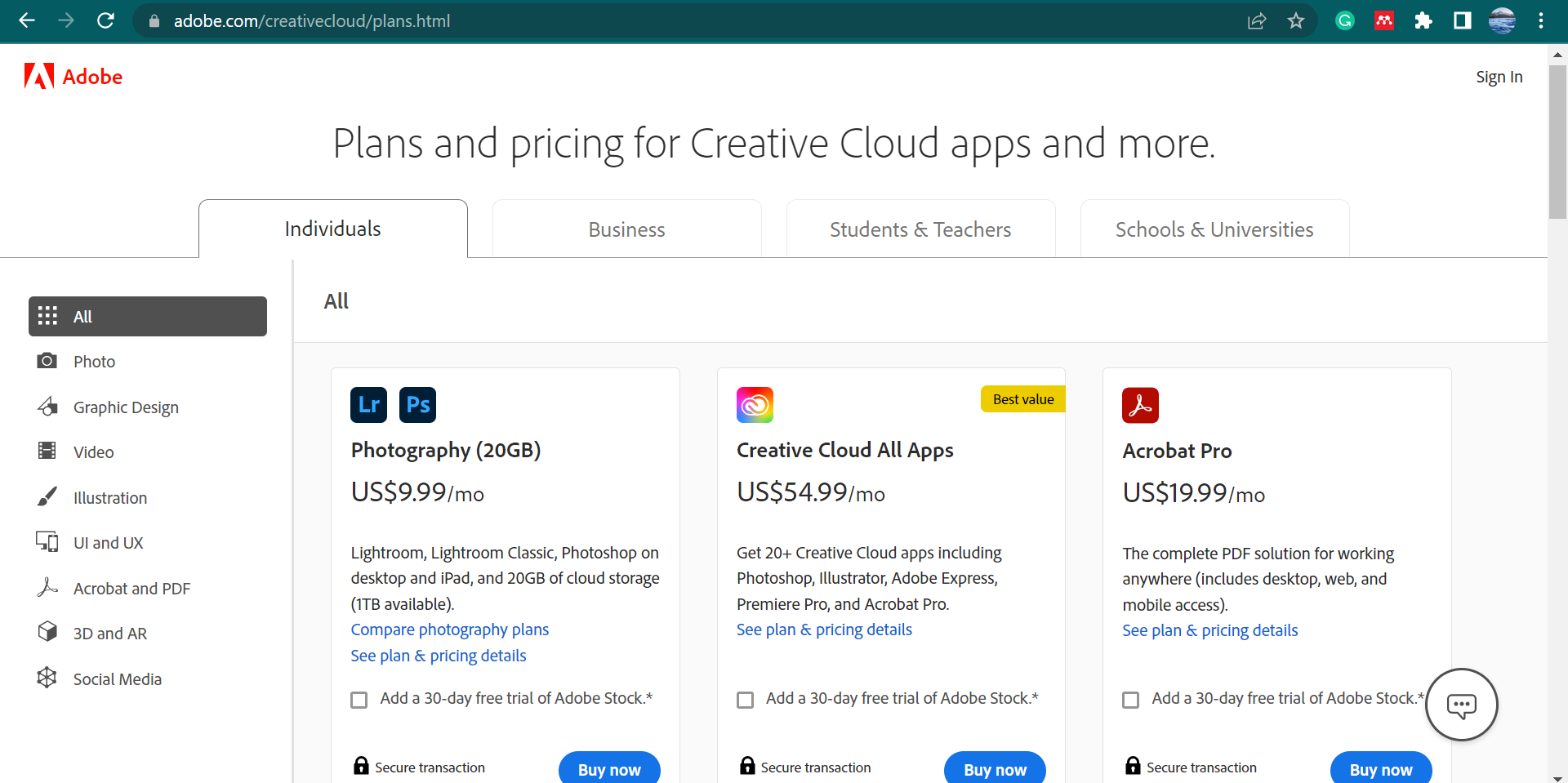Open Chrome's three-dot menu

click(1541, 21)
